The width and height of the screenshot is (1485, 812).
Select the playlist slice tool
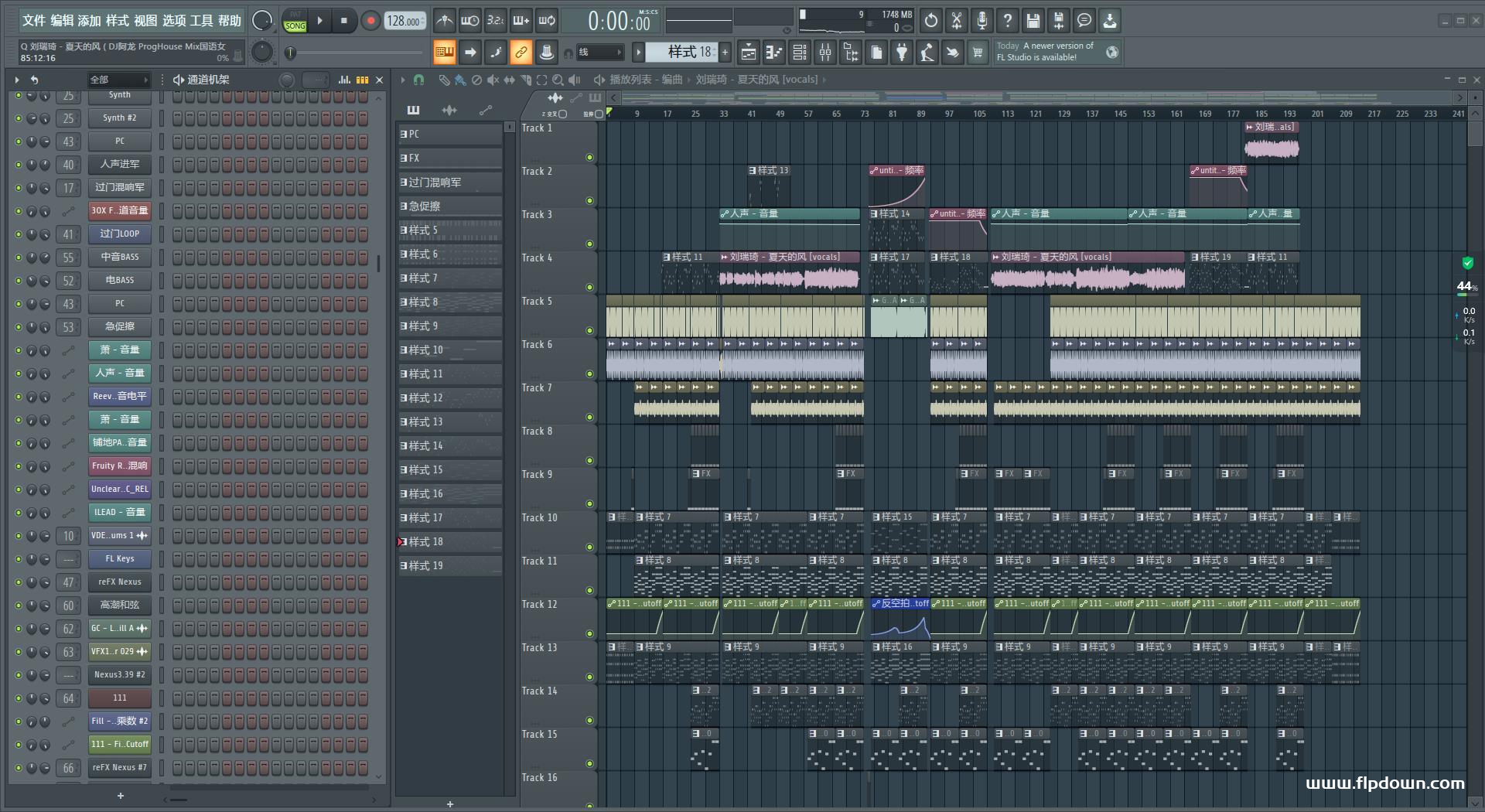point(526,80)
